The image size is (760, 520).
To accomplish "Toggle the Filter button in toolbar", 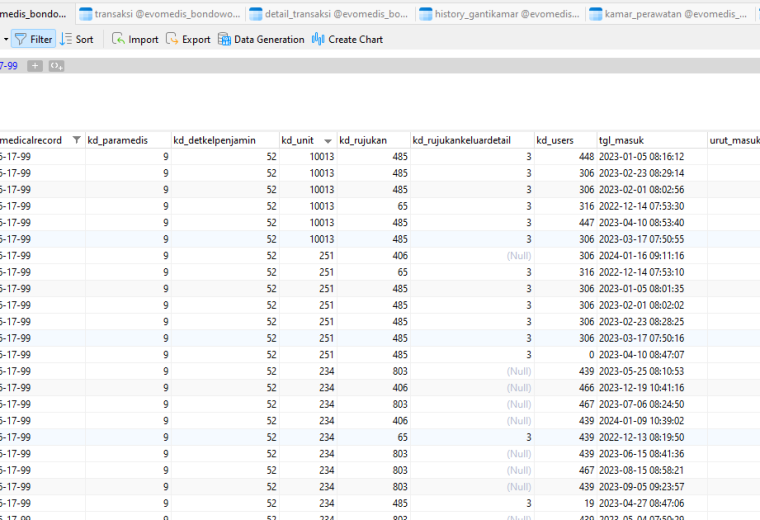I will pos(33,39).
